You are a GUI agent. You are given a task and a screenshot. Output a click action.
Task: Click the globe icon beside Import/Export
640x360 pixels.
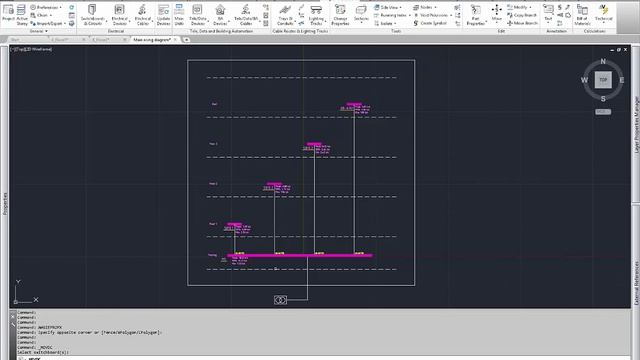[x=72, y=23]
